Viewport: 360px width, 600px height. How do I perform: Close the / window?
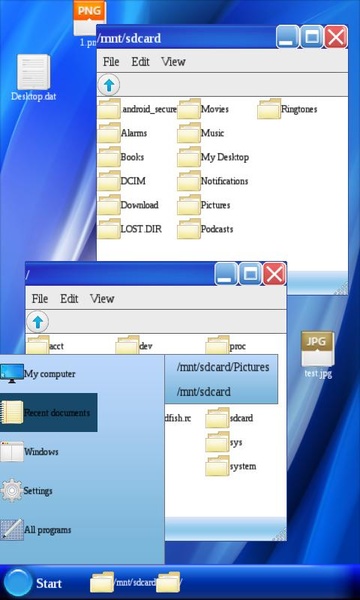(x=274, y=274)
